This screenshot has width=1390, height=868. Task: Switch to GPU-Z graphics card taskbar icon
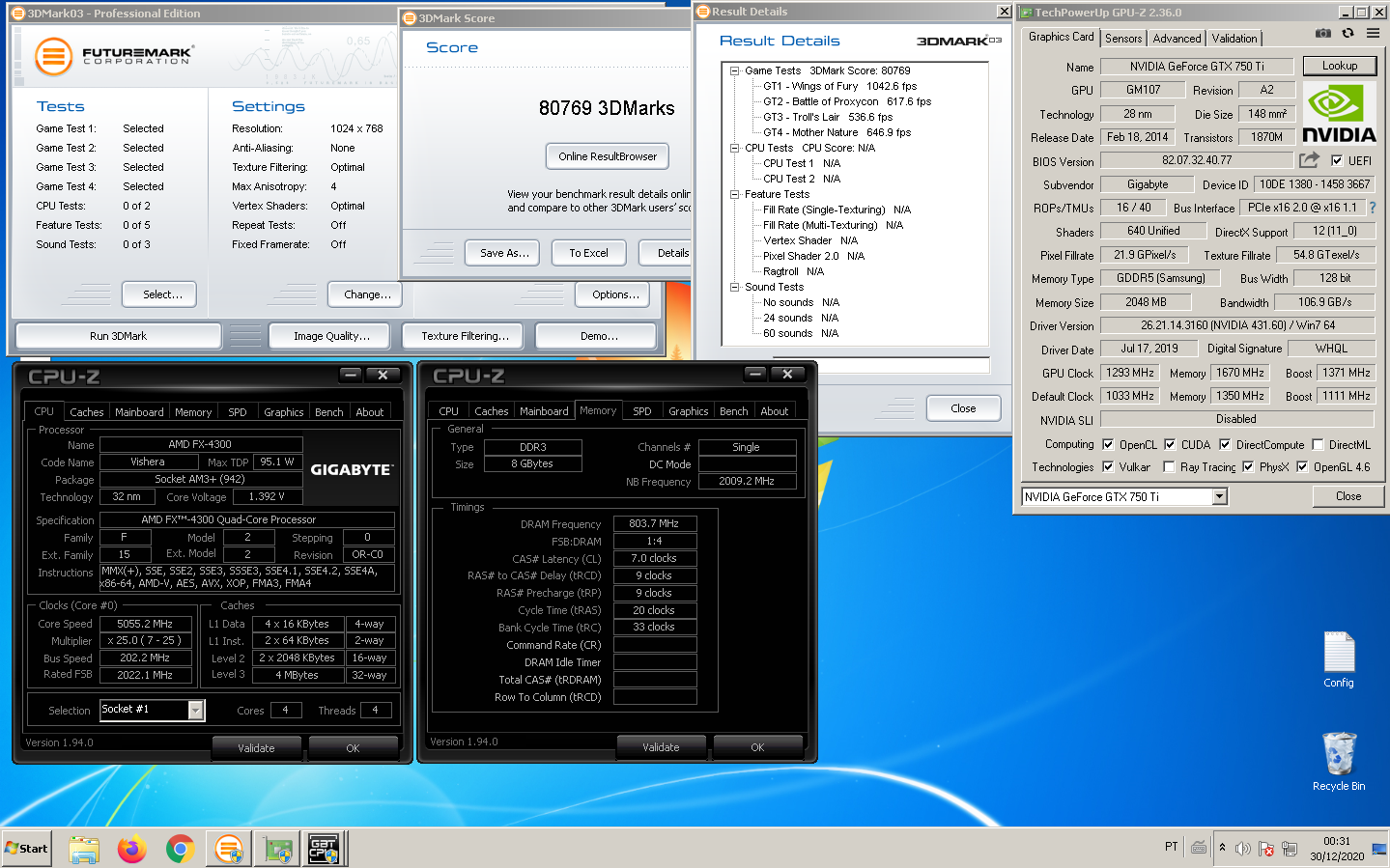pos(278,849)
